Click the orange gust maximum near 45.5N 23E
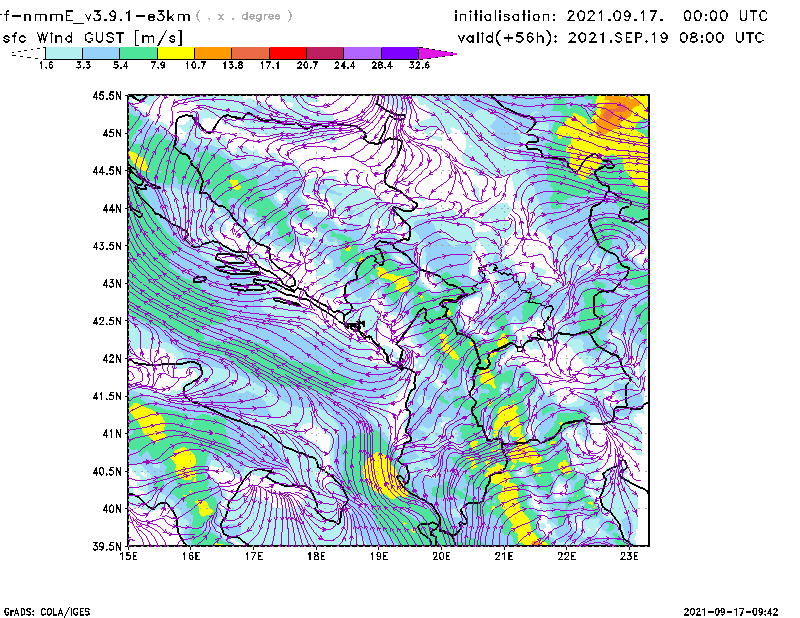 click(x=617, y=113)
